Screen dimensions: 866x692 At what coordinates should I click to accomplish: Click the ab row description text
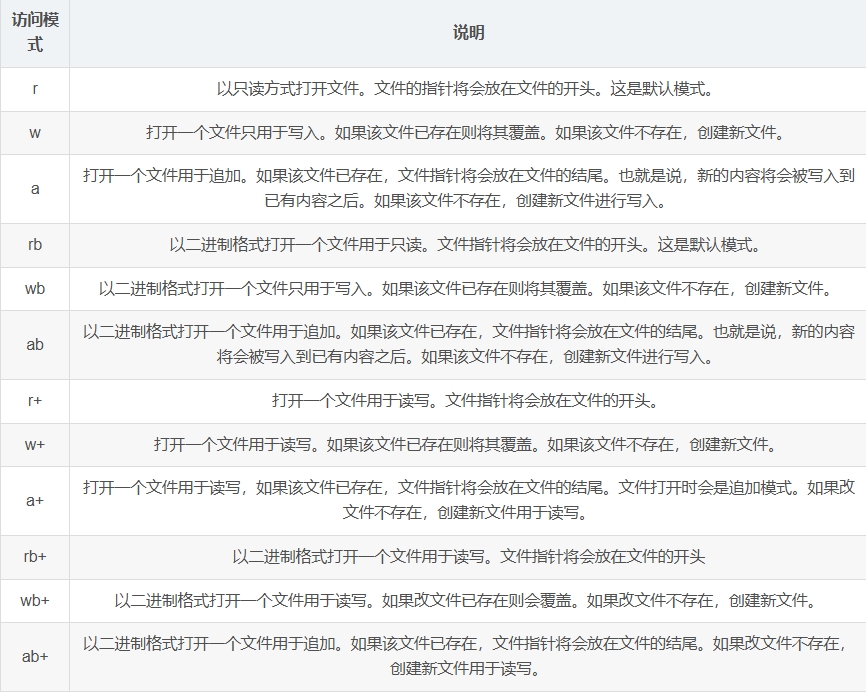tap(468, 345)
